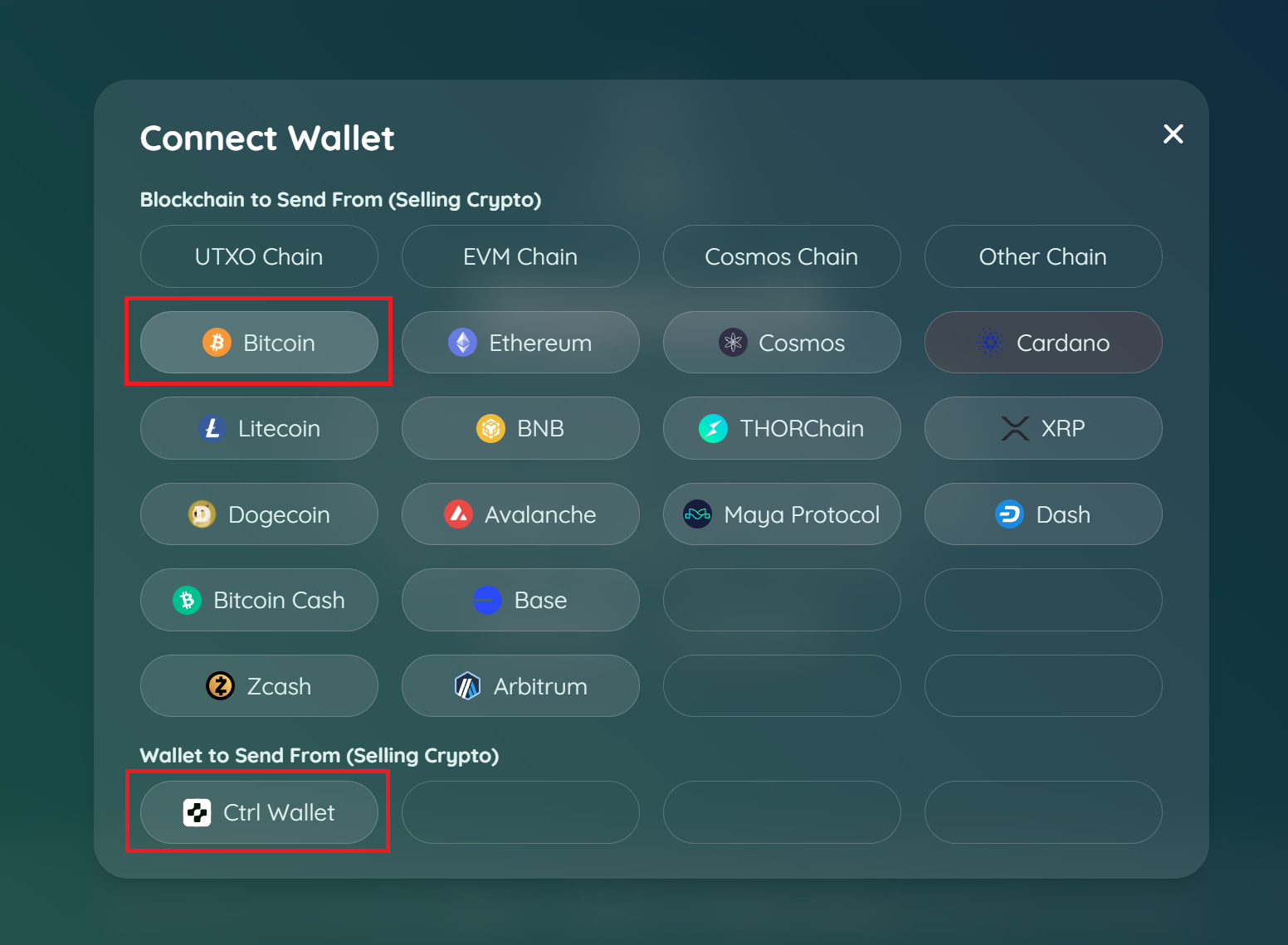Pick Maya Protocol blockchain
Screen dimensions: 1288x945
782,514
